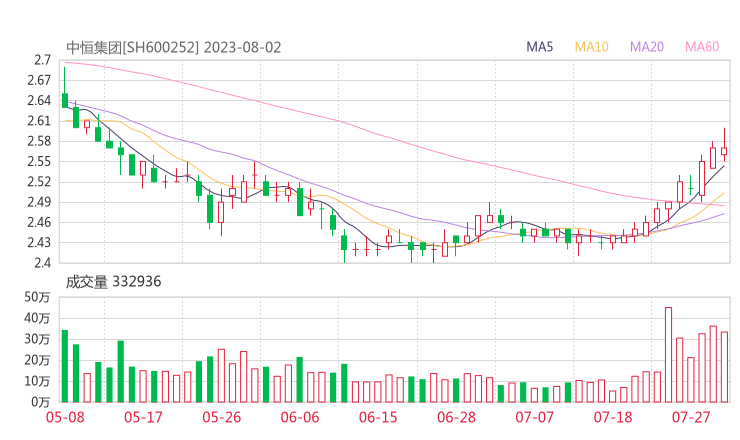Click the 2.4 price axis label
The image size is (740, 440).
coord(42,263)
